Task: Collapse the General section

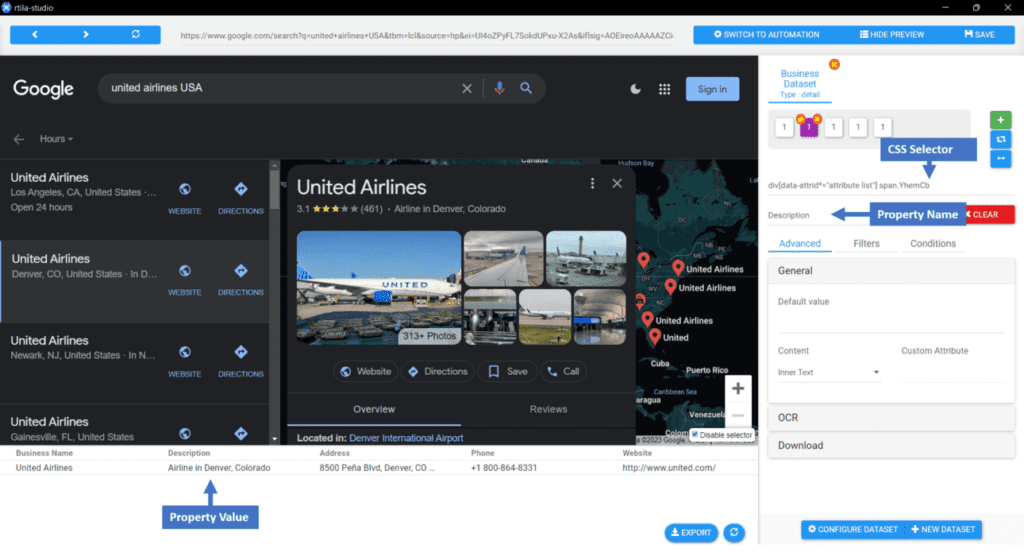Action: click(x=891, y=271)
